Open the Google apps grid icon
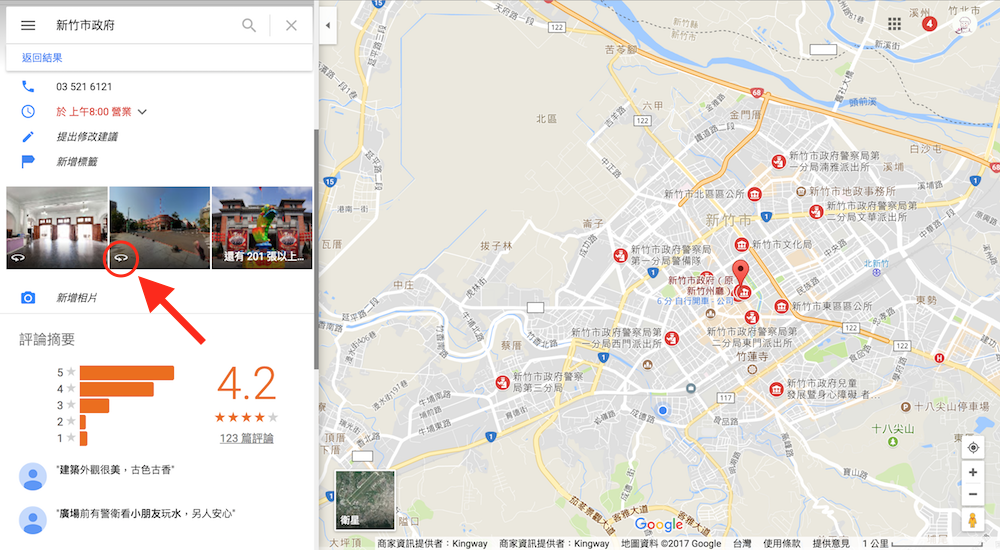Screen dimensions: 1000x550 tap(894, 24)
